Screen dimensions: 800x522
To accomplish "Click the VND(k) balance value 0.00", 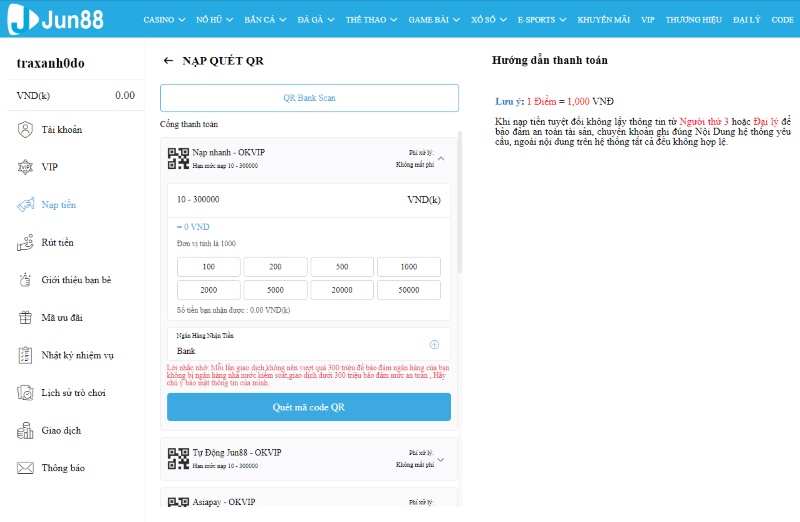I will [x=125, y=95].
